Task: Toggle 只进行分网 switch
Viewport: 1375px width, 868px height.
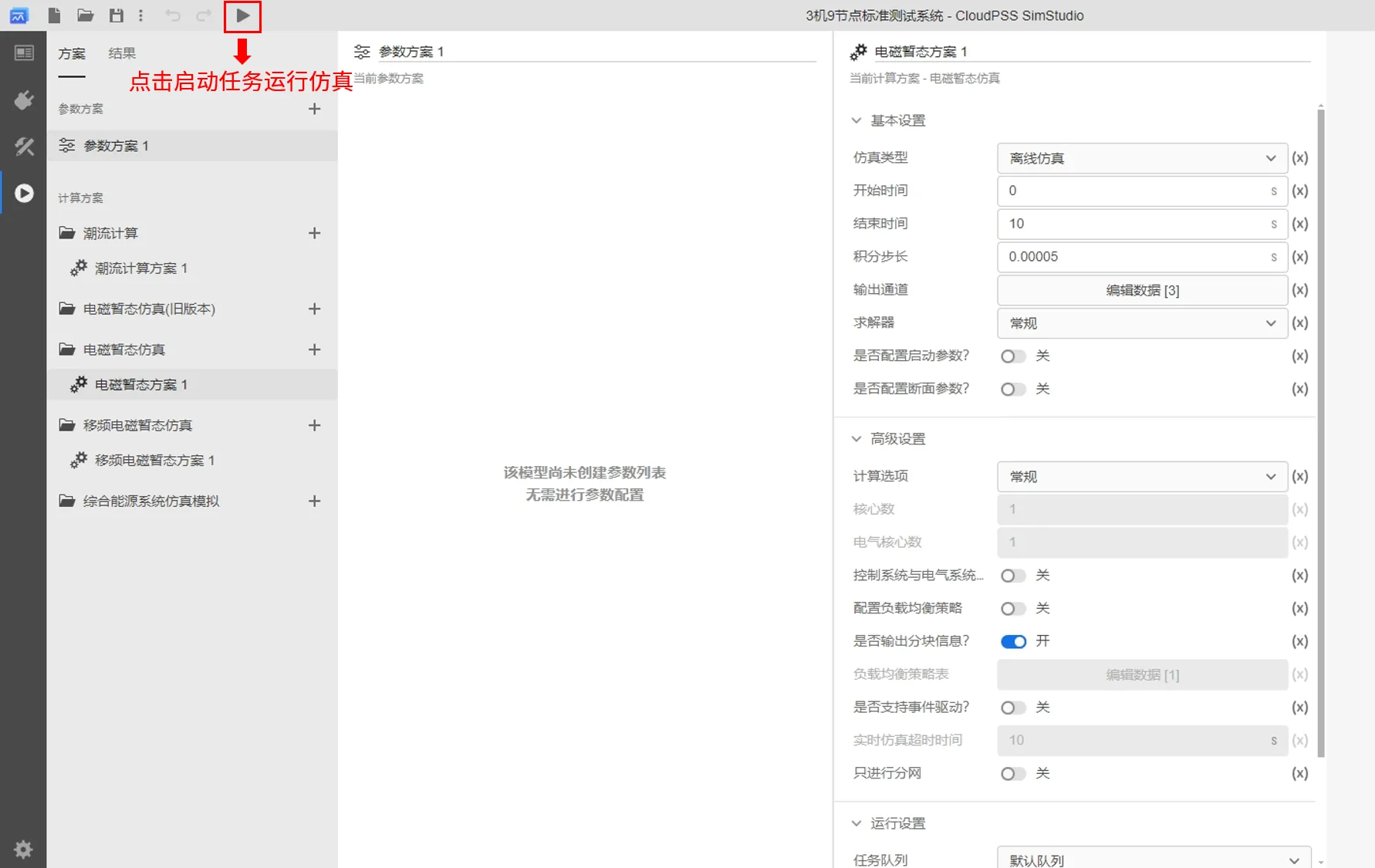Action: point(1013,774)
